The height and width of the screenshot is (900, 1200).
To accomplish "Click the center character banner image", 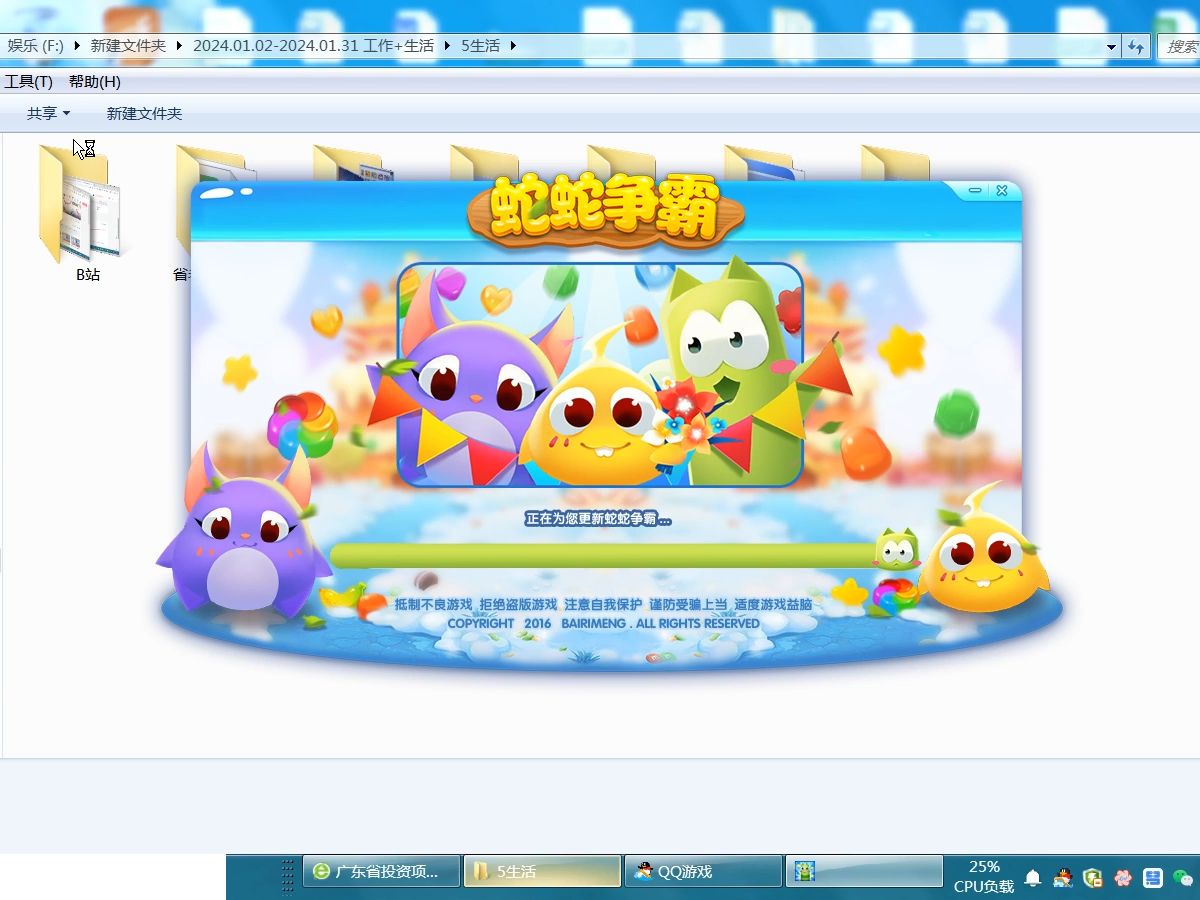I will (600, 375).
